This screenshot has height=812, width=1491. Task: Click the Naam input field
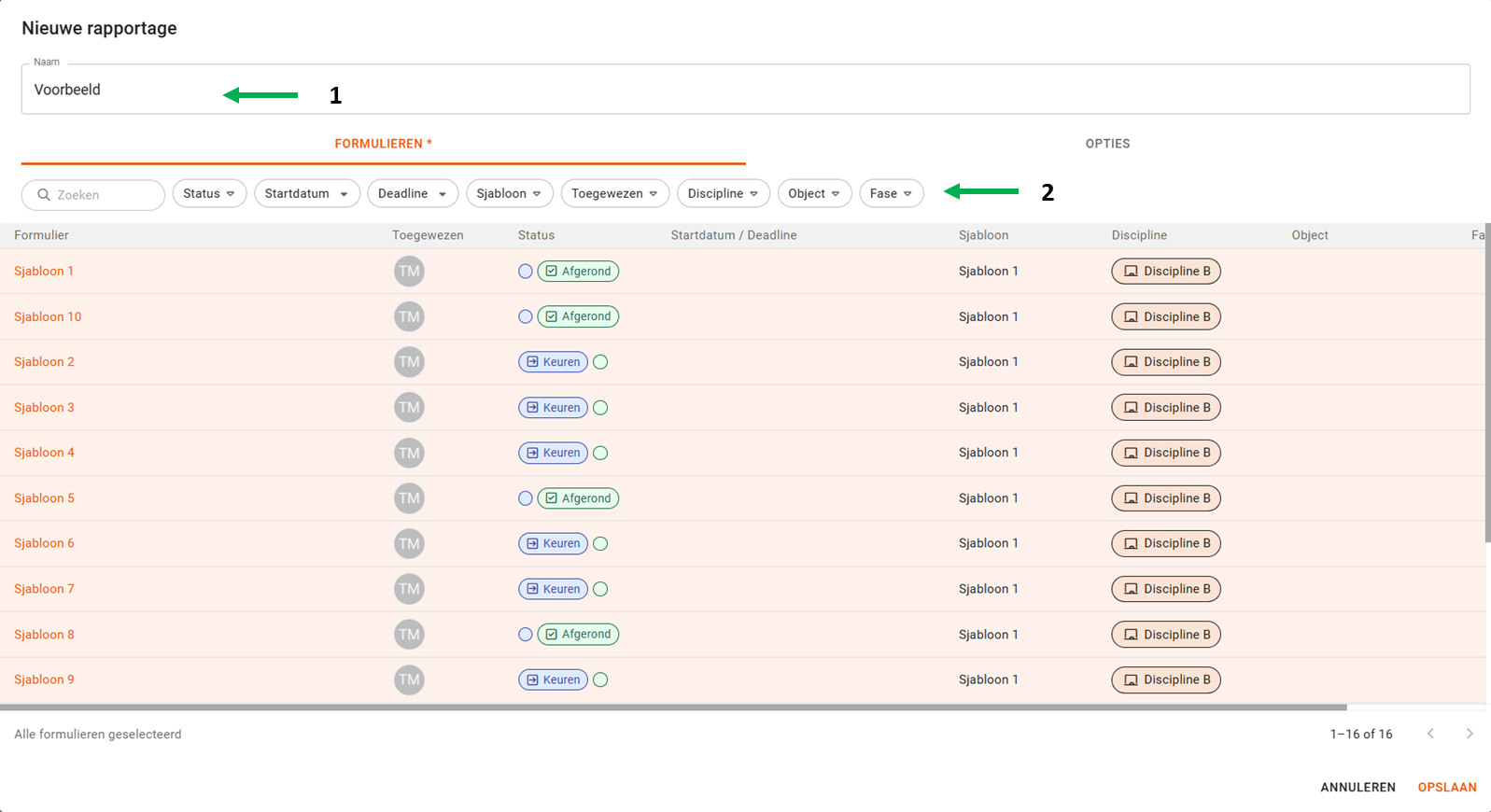(745, 90)
